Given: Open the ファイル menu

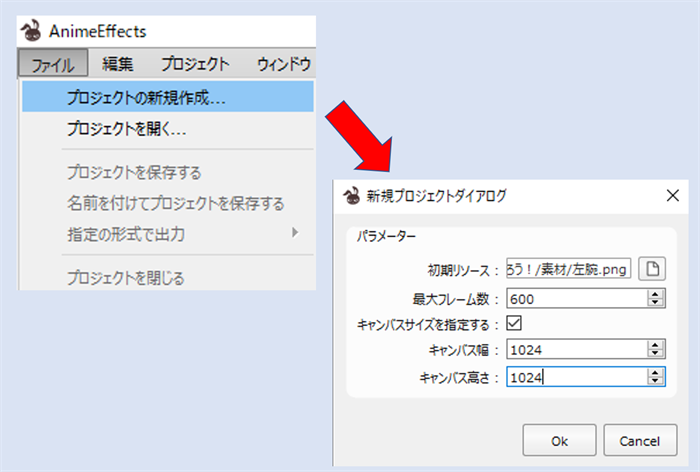Looking at the screenshot, I should [53, 64].
